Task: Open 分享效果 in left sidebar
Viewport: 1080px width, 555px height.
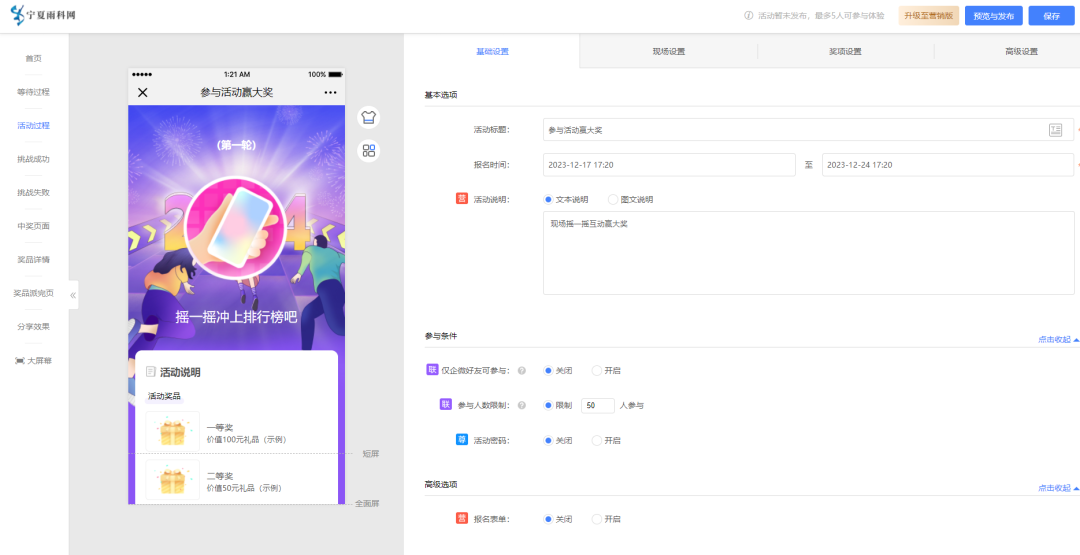Action: pos(34,326)
